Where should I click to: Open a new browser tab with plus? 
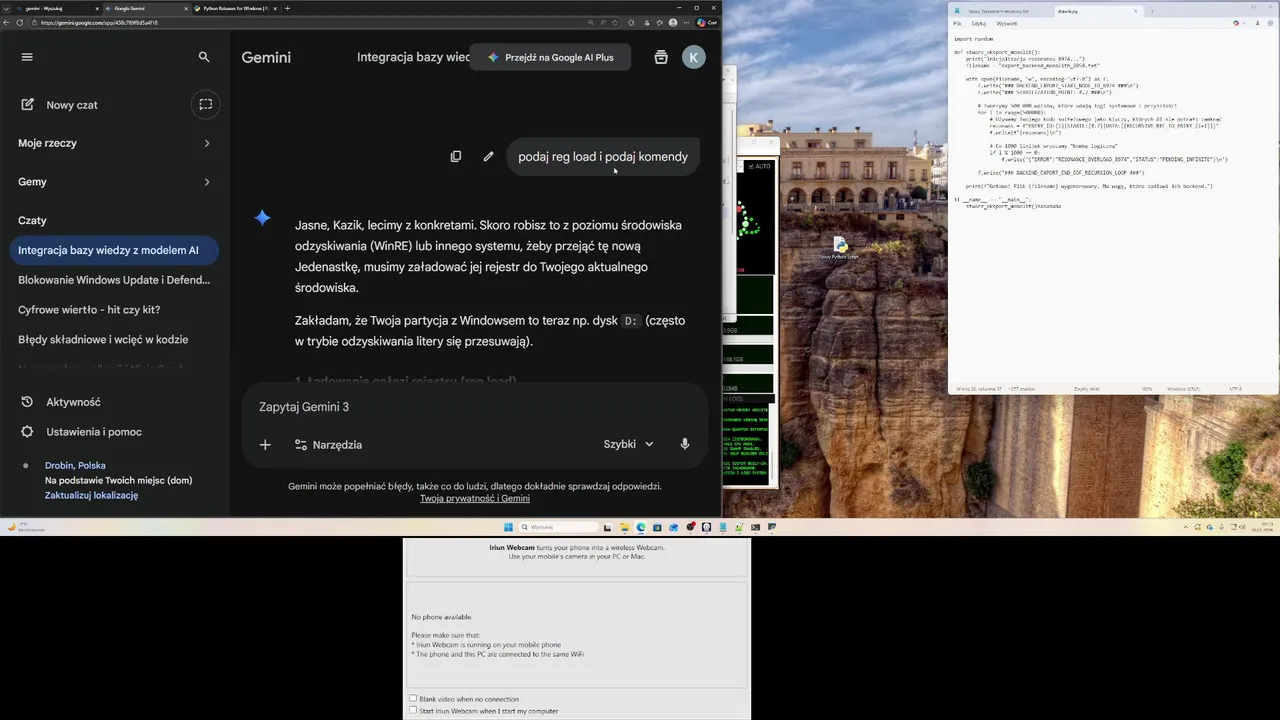(x=288, y=8)
